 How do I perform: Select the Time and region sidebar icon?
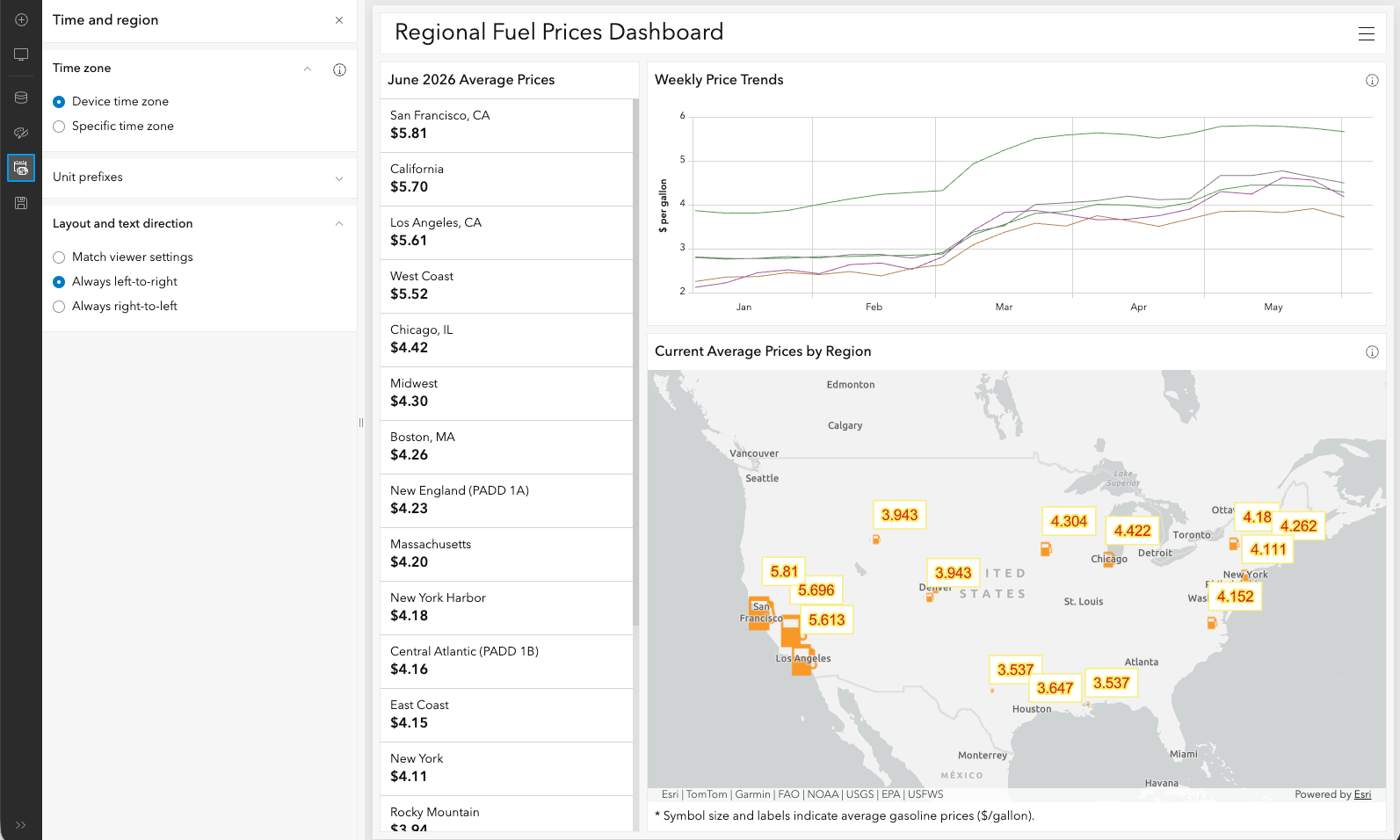coord(21,168)
